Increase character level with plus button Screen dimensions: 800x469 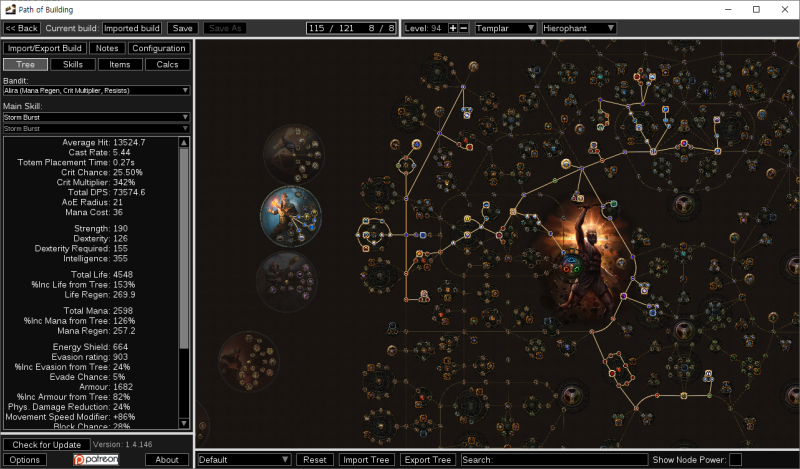pos(453,28)
